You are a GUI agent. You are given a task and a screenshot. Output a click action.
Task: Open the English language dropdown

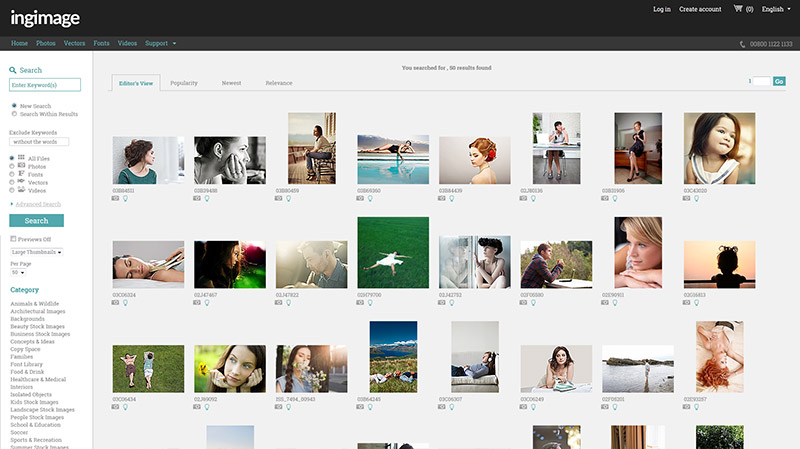[775, 9]
